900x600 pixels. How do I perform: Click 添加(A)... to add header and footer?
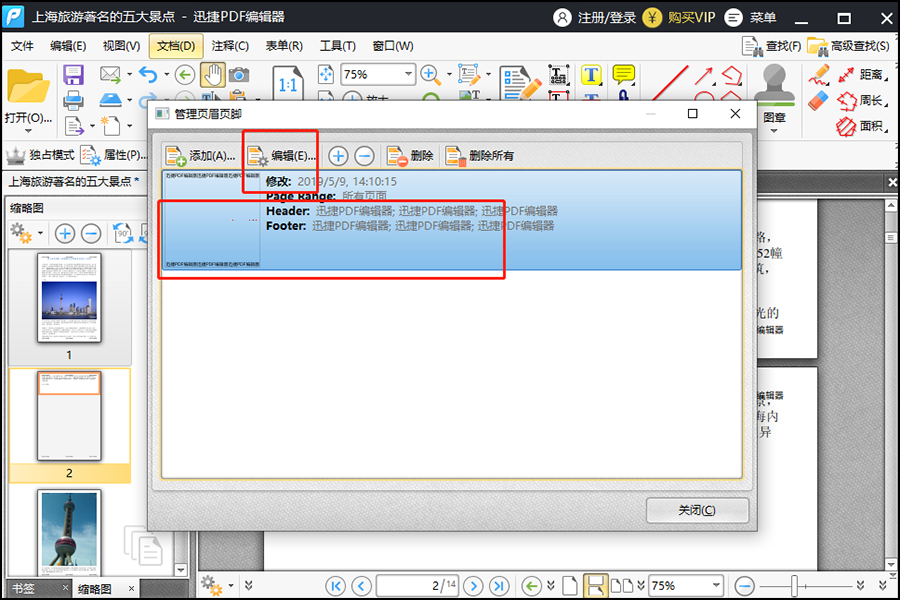tap(200, 156)
